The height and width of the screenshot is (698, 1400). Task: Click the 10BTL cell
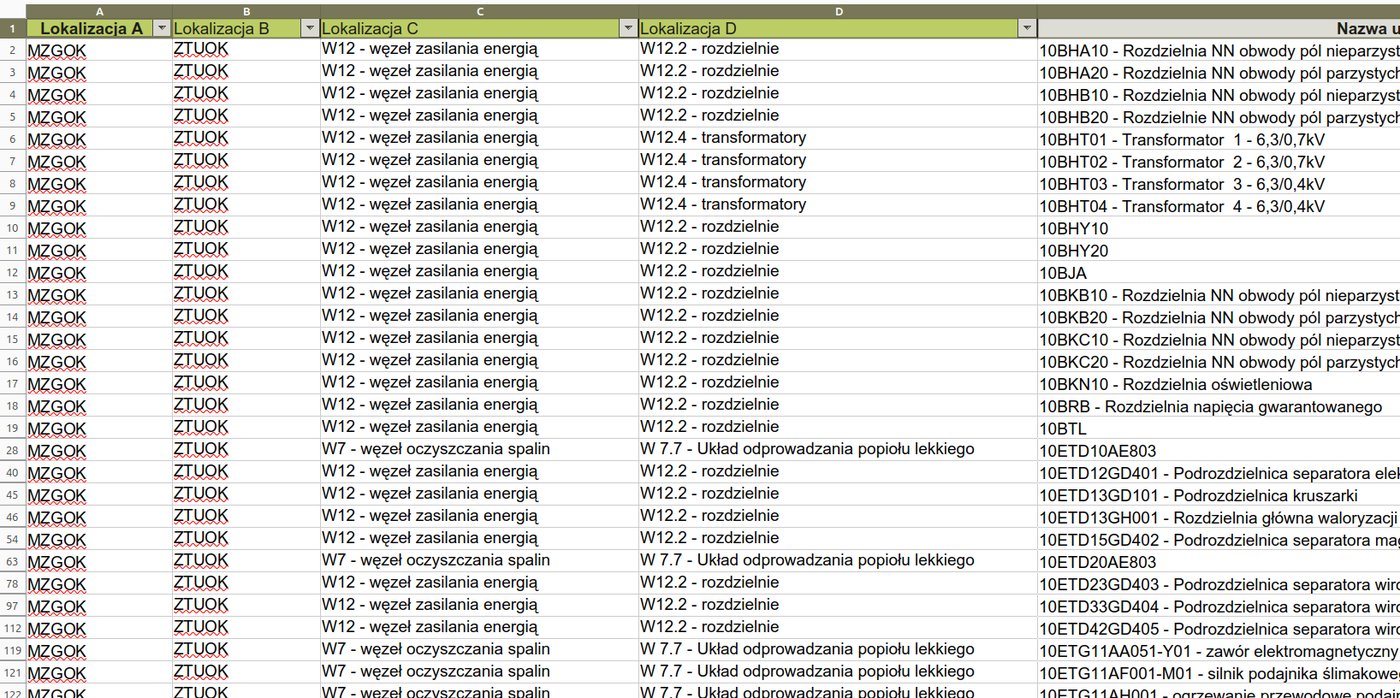click(x=1218, y=428)
